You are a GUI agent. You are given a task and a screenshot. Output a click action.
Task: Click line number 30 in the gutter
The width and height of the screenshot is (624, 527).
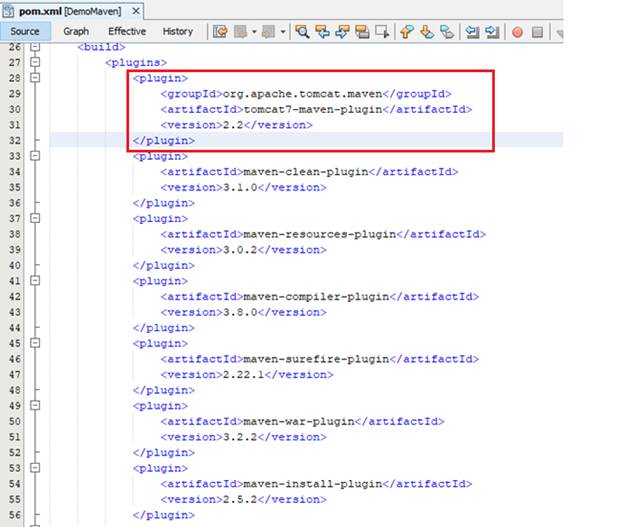pyautogui.click(x=15, y=109)
